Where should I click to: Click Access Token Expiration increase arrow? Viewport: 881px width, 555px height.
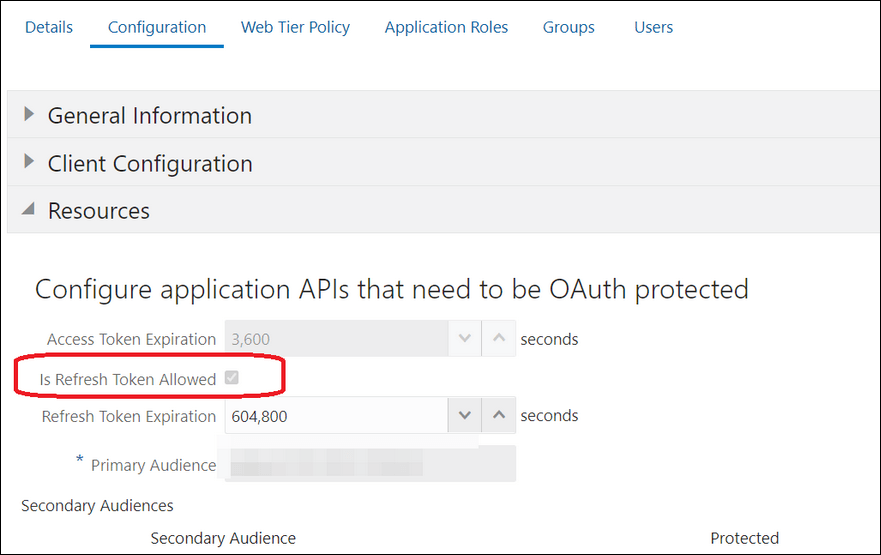tap(499, 338)
